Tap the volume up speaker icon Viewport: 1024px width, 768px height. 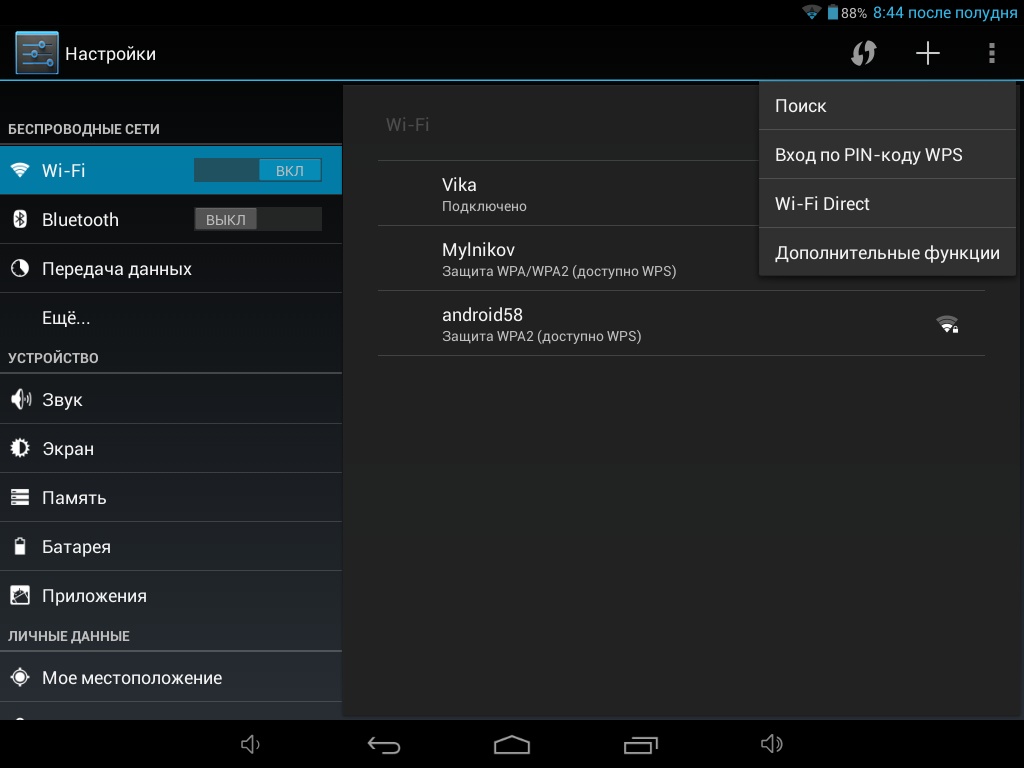[771, 745]
